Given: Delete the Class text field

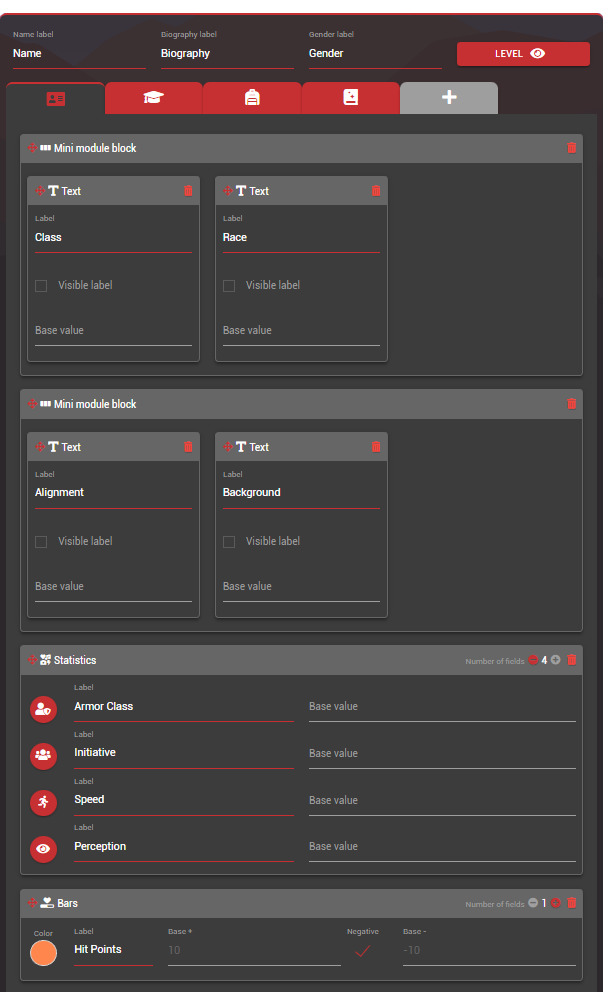Looking at the screenshot, I should 188,190.
